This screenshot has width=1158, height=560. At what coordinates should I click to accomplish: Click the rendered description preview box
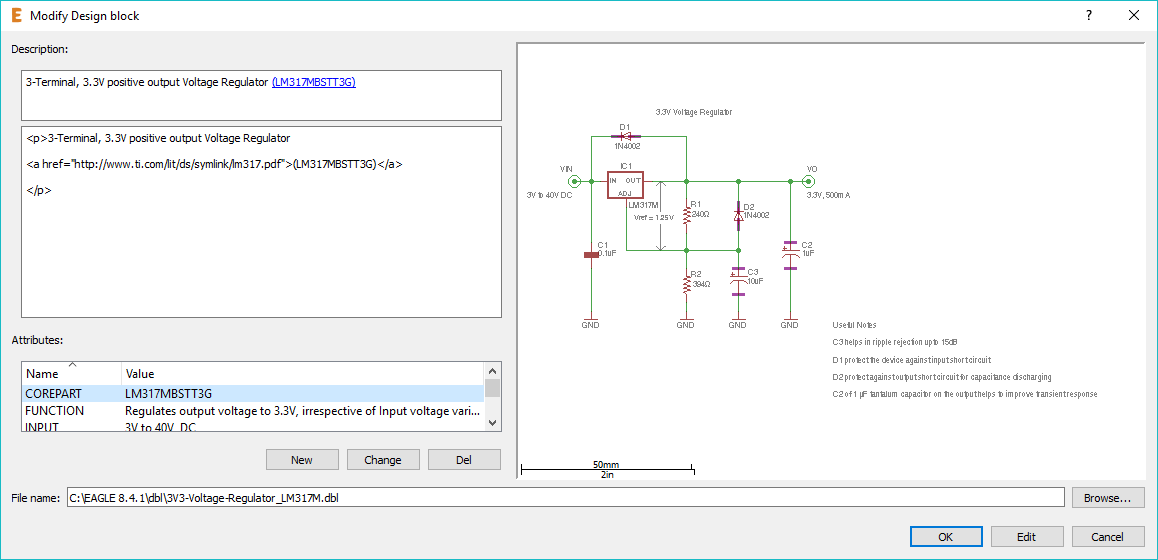261,95
